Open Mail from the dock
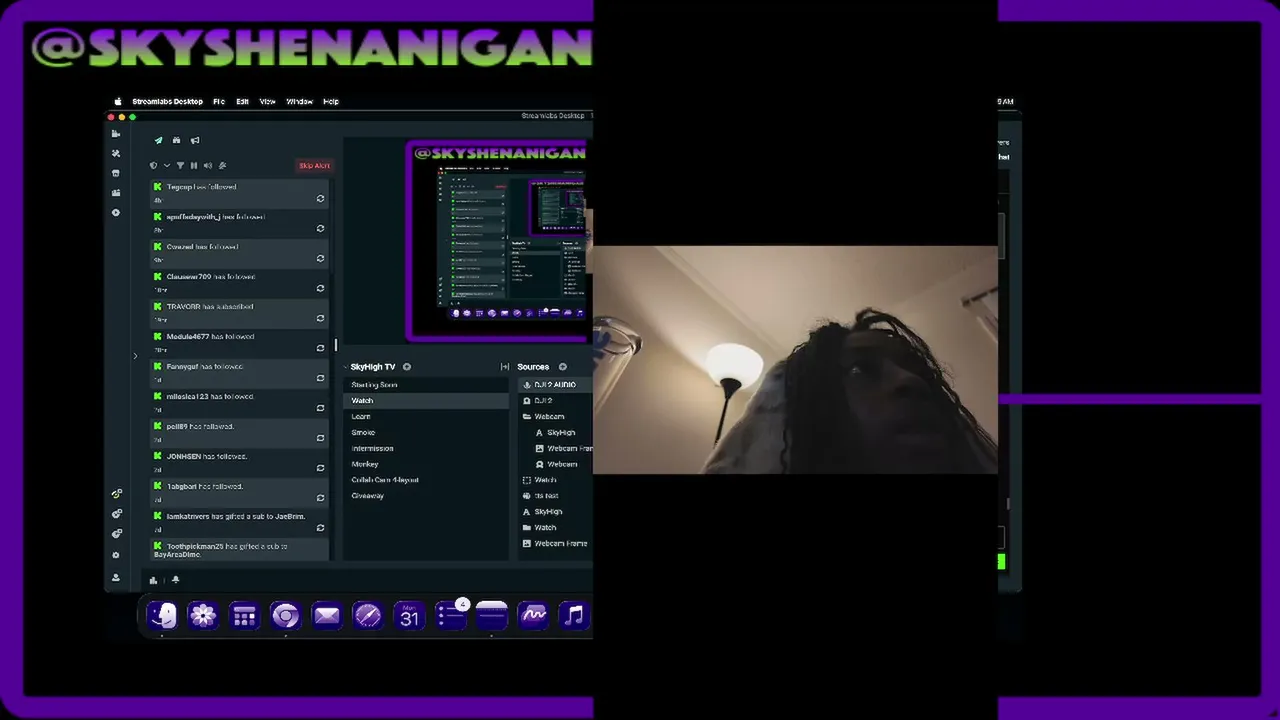Screen dimensions: 1280x720 (326, 615)
